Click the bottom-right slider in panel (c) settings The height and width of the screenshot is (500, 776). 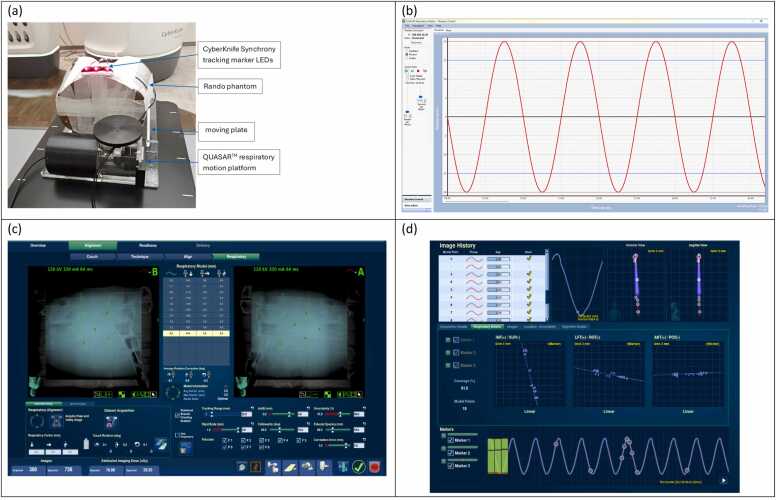tap(338, 446)
